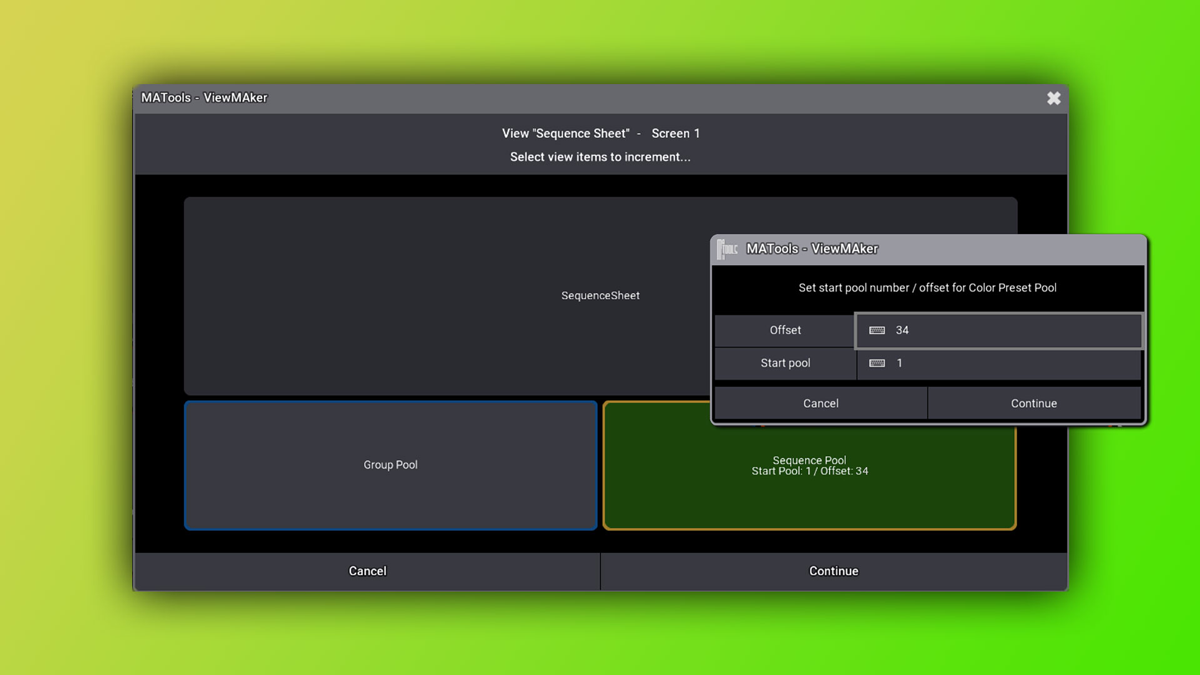Image resolution: width=1200 pixels, height=675 pixels.
Task: Click 'Set start pool number / offset' prompt text
Action: 927,288
